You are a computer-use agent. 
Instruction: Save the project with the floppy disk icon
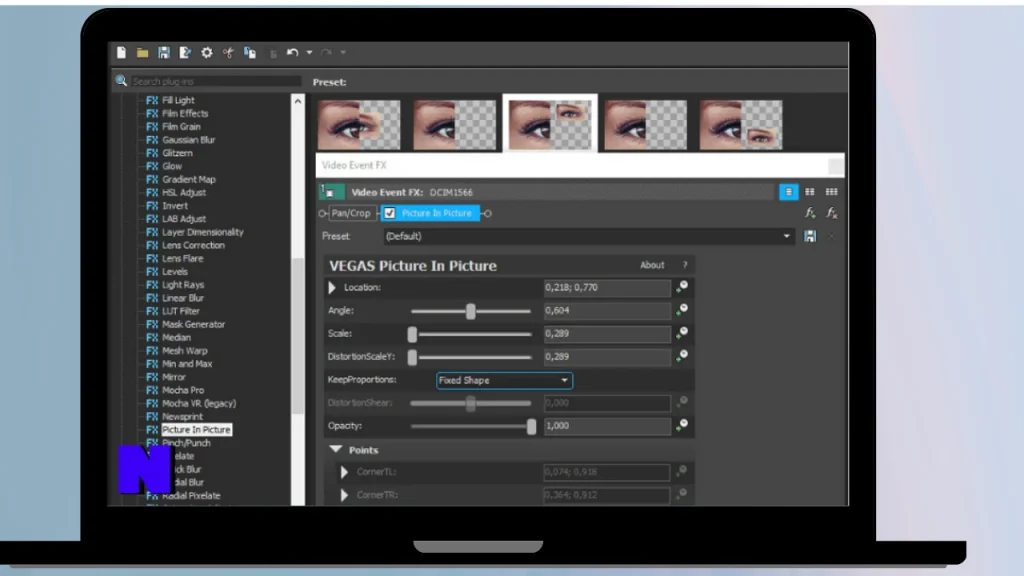164,52
